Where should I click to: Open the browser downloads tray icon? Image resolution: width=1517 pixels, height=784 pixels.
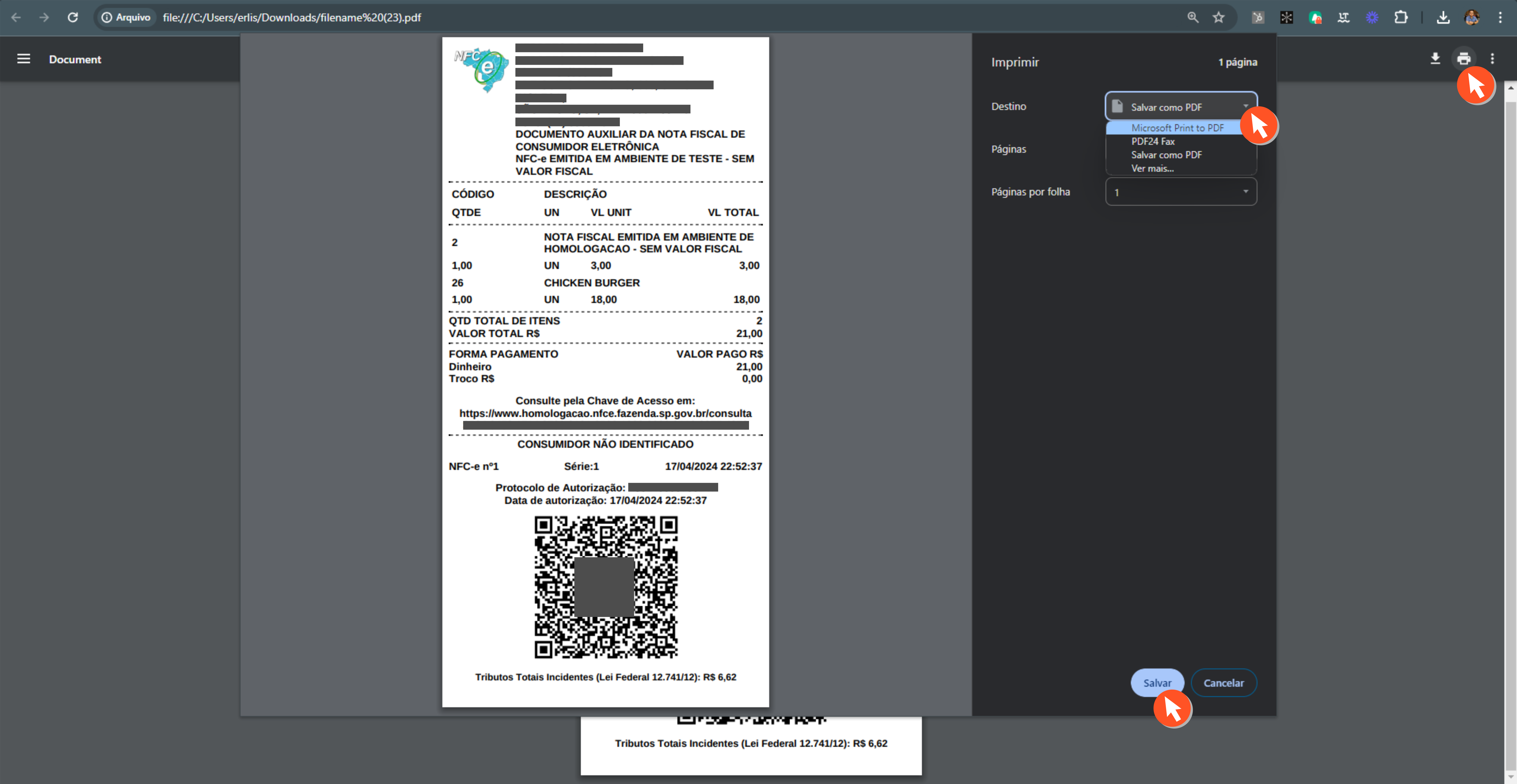1443,17
